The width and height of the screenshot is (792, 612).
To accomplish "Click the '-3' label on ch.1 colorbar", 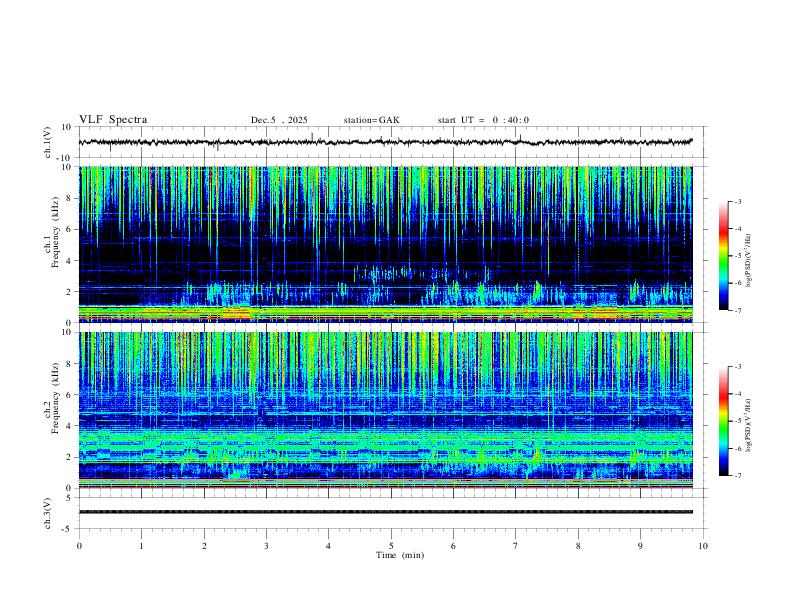I will coord(737,201).
